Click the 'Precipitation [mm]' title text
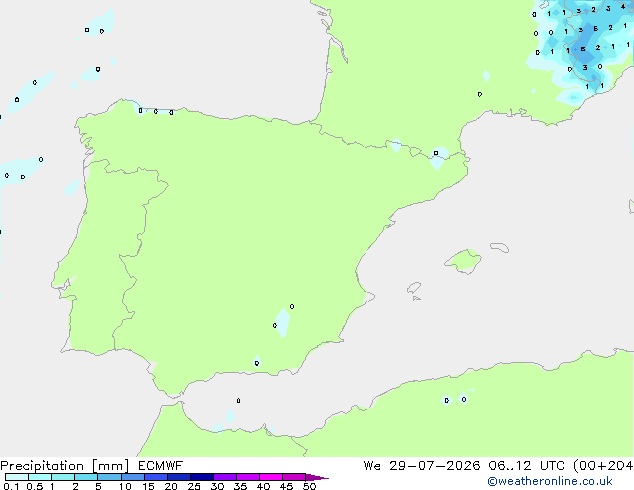The width and height of the screenshot is (634, 490). 65,466
